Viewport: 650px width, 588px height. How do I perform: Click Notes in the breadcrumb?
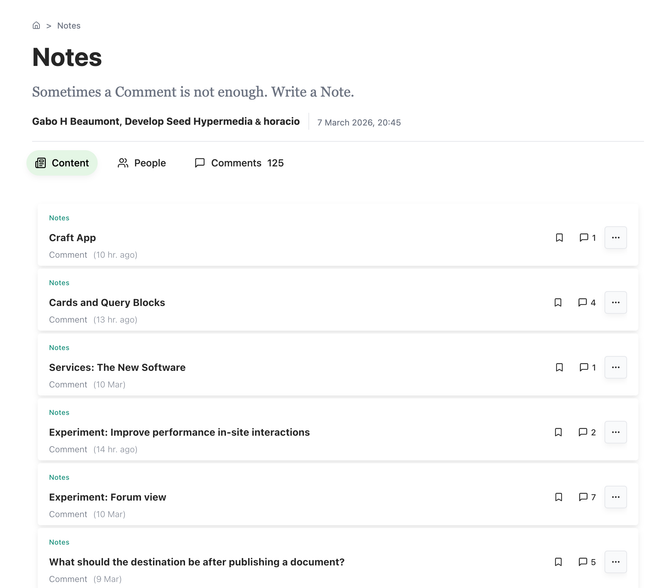[69, 26]
